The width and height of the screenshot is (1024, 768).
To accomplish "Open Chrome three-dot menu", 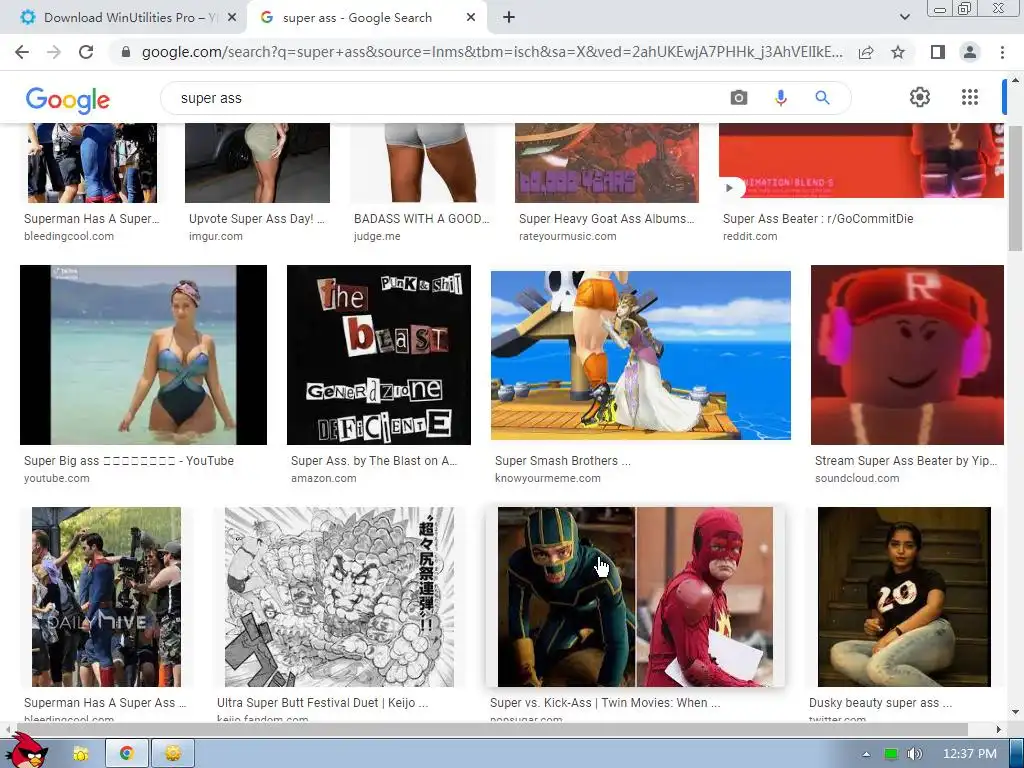I will [1002, 52].
